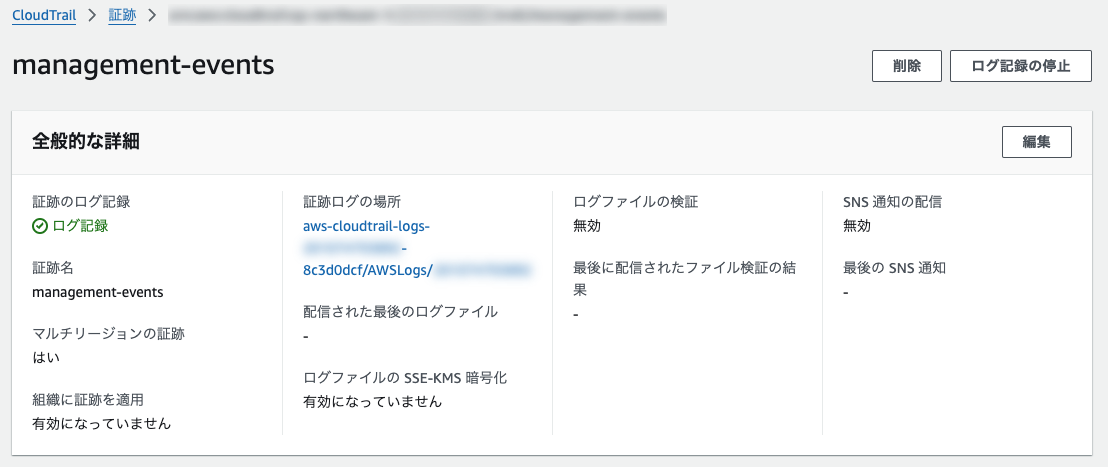This screenshot has height=467, width=1108.
Task: Select the 最後の SNS 通知 label
Action: pos(895,268)
